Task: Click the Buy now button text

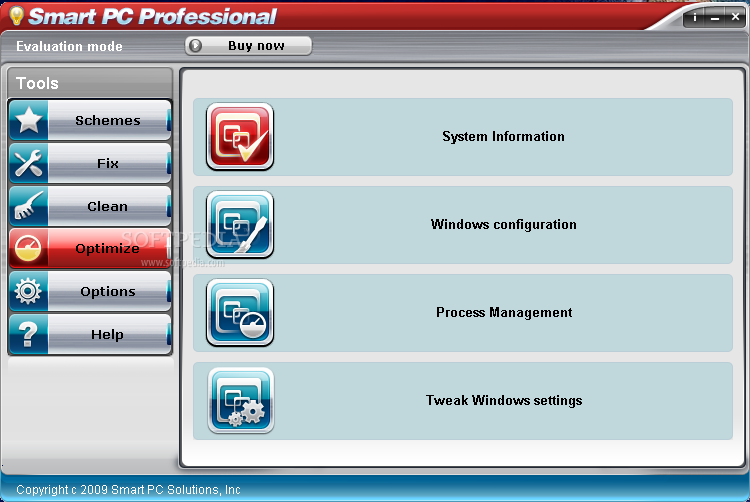Action: click(256, 46)
